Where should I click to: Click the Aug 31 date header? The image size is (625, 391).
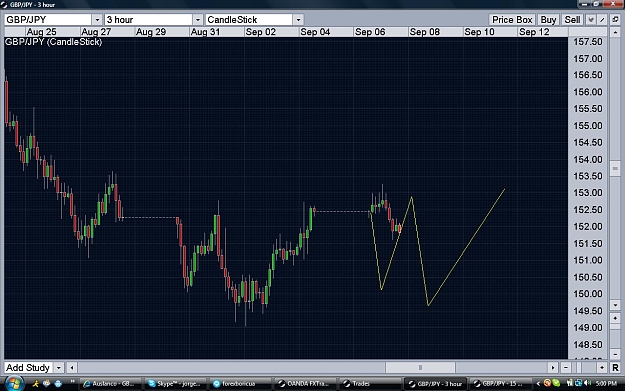pos(205,32)
